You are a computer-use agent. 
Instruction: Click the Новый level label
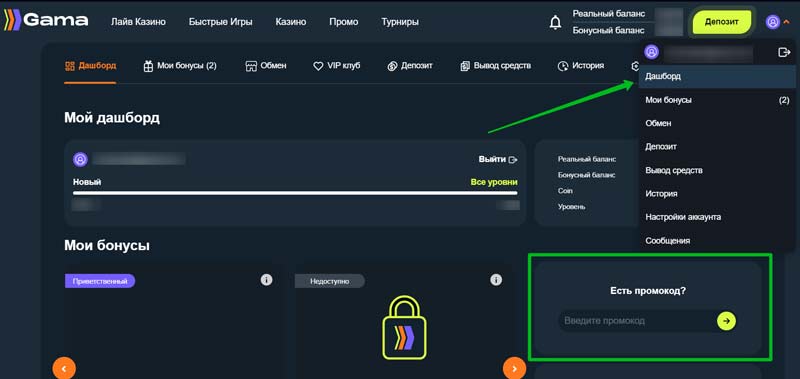pyautogui.click(x=87, y=182)
